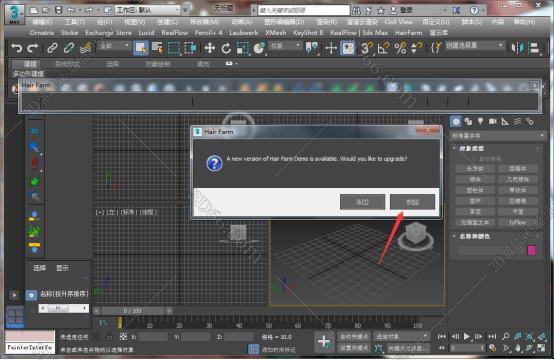The height and width of the screenshot is (360, 554).
Task: Open the named selection sets dropdown
Action: click(x=475, y=45)
